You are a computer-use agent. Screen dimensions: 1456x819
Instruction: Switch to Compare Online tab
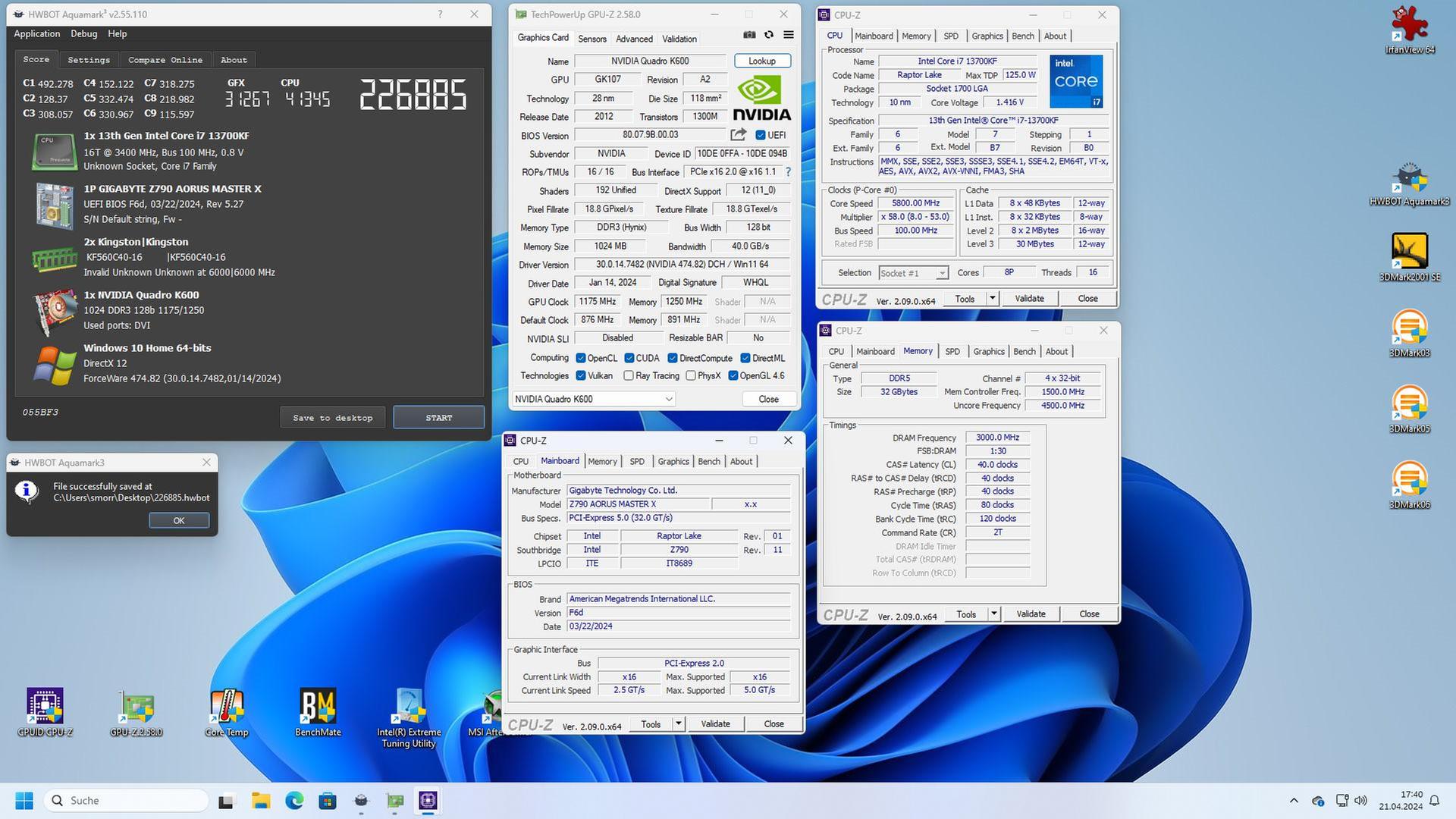pos(165,59)
